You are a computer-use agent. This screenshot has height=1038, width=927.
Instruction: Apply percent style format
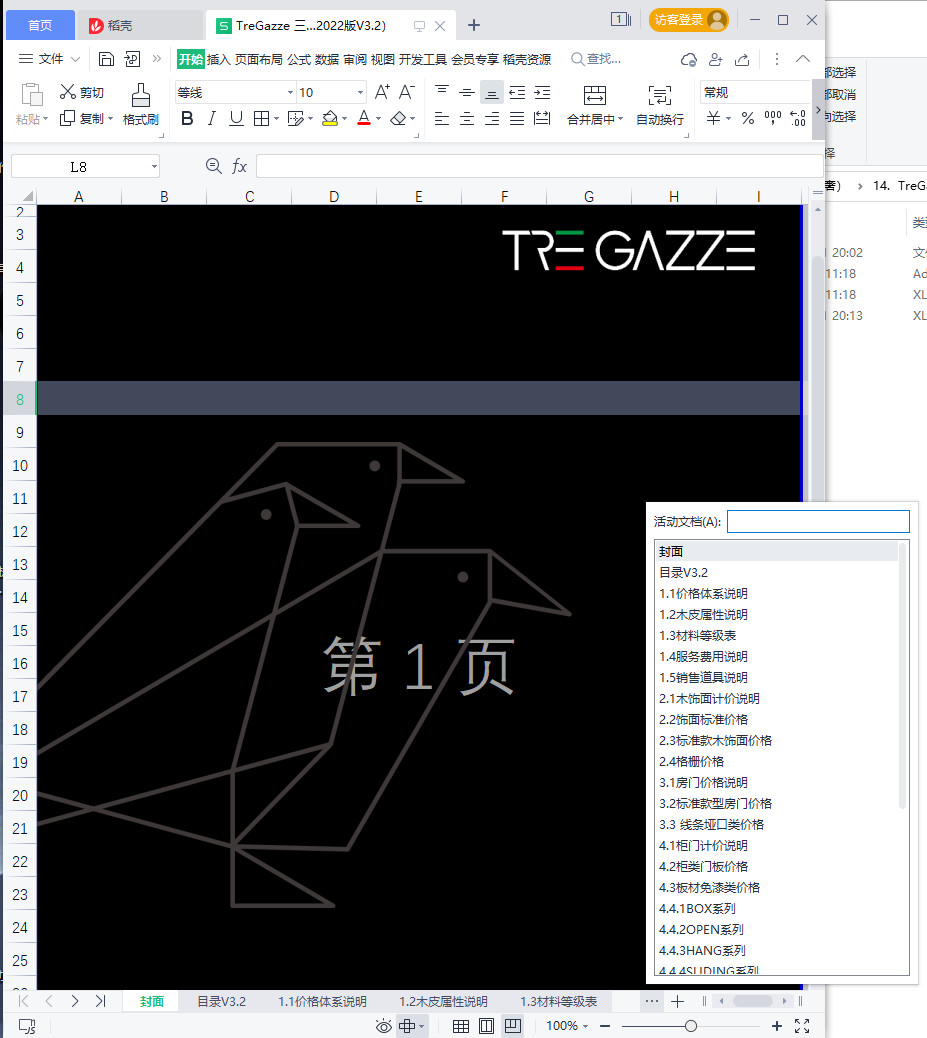tap(748, 118)
